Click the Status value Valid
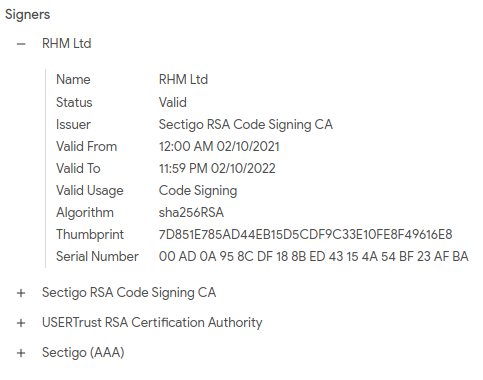 173,102
